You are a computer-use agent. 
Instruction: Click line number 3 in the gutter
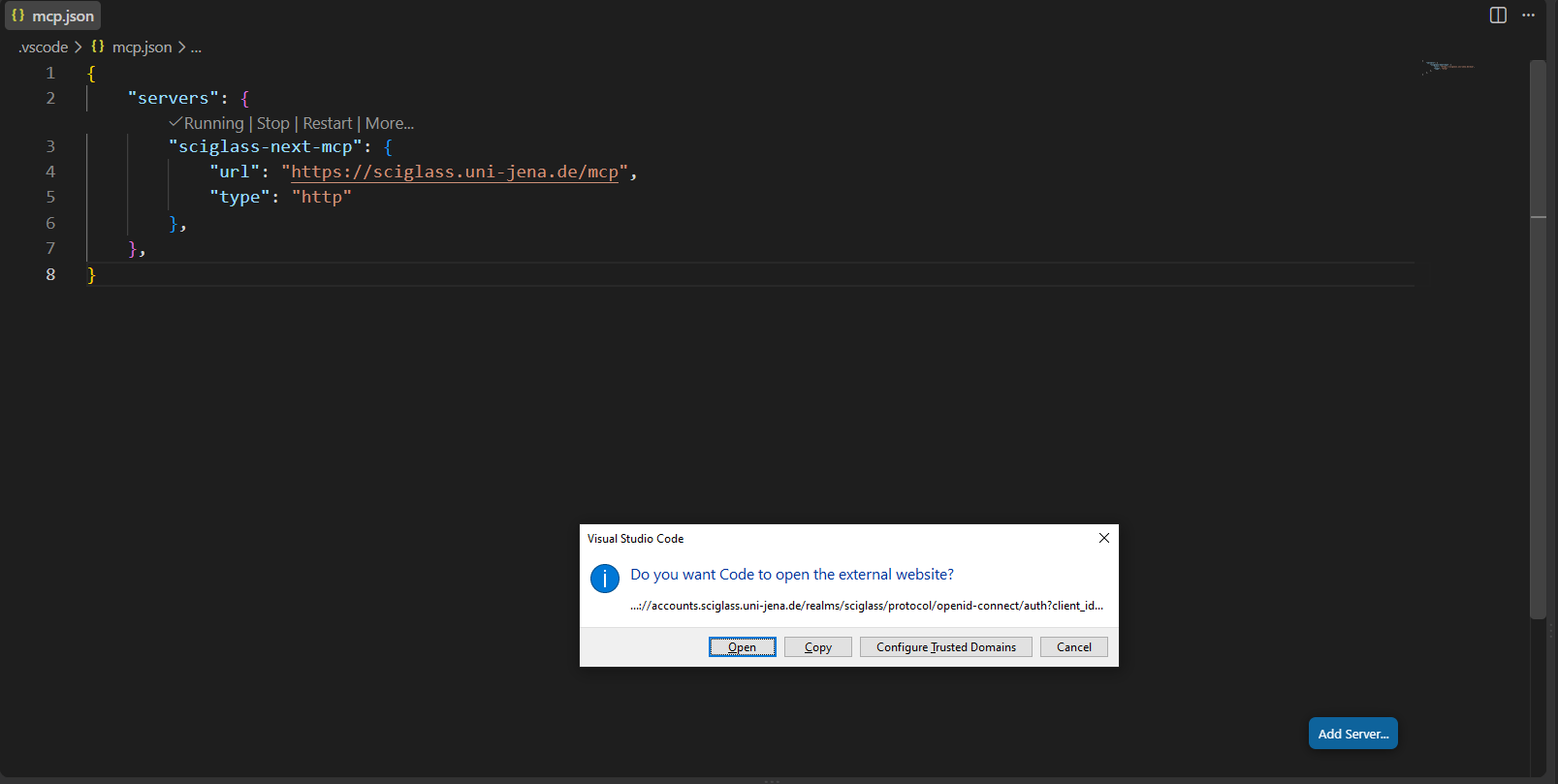(50, 146)
